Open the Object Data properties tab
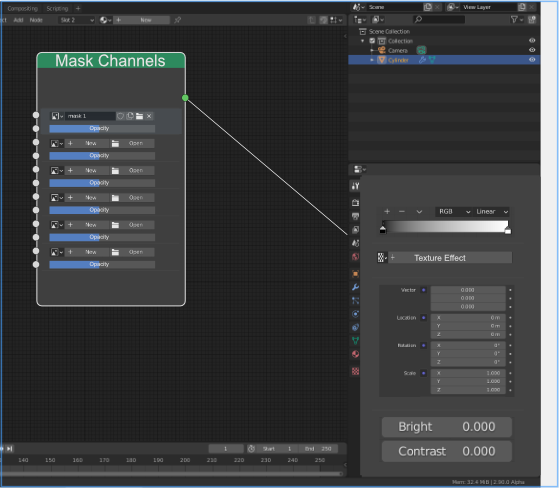This screenshot has height=488, width=559. (x=355, y=341)
